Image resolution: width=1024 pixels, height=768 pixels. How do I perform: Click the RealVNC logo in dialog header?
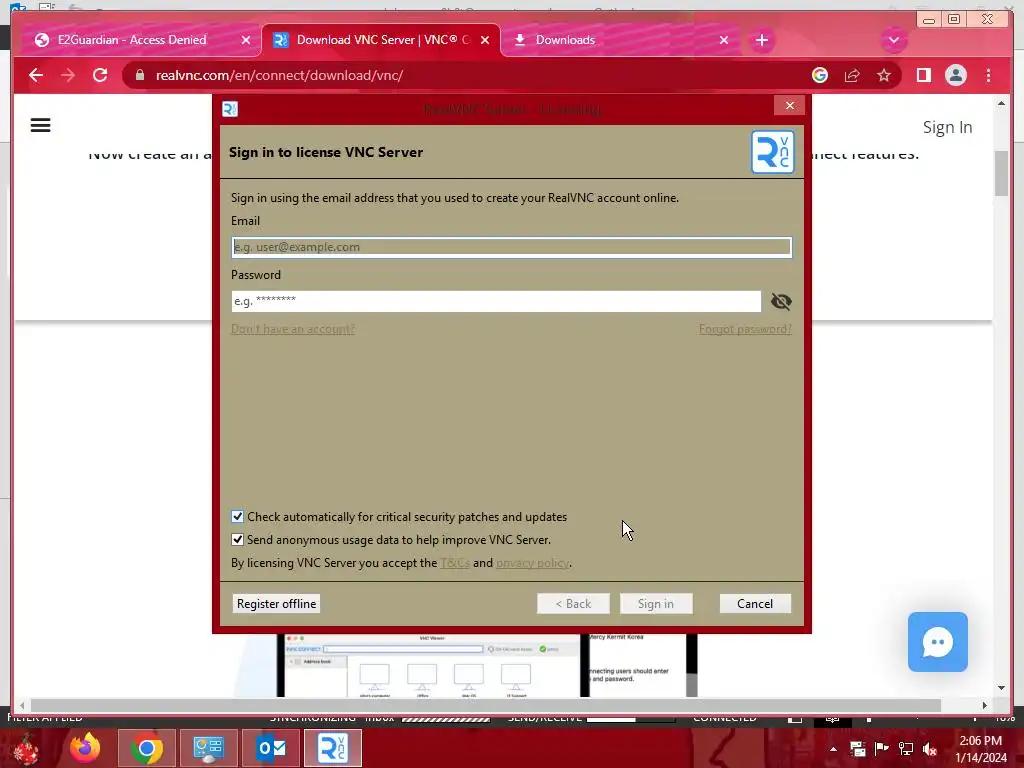click(773, 152)
